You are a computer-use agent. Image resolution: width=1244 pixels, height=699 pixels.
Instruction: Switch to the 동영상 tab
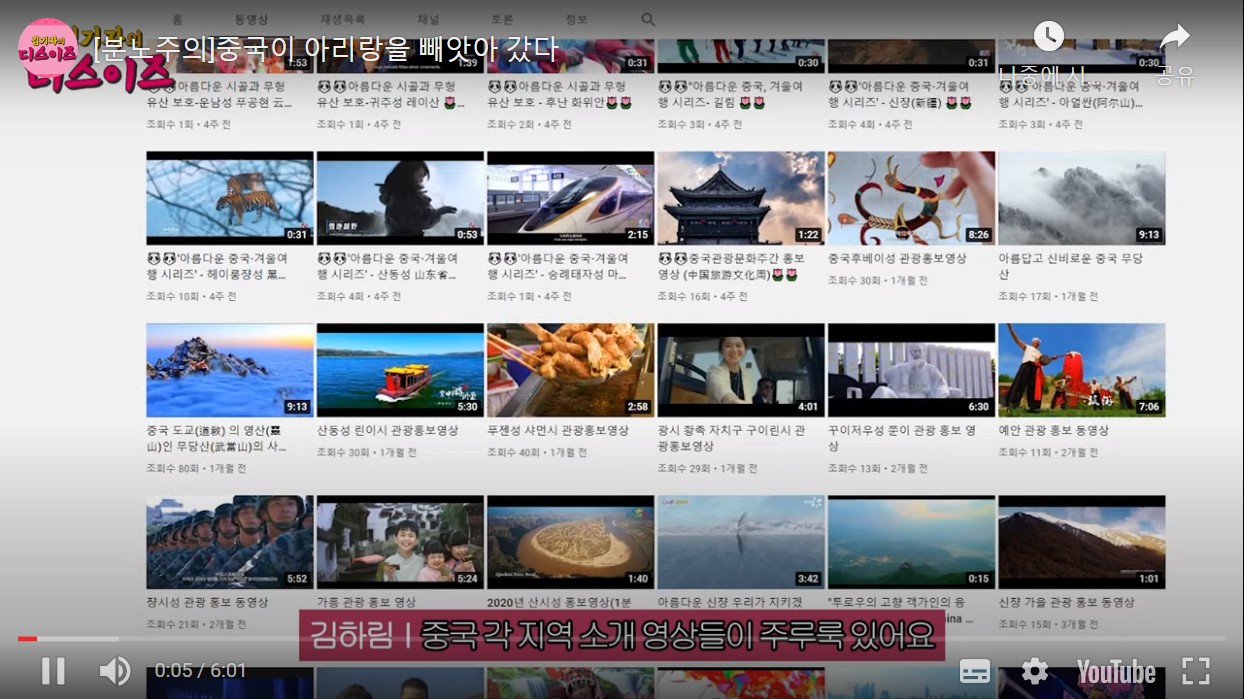[251, 19]
